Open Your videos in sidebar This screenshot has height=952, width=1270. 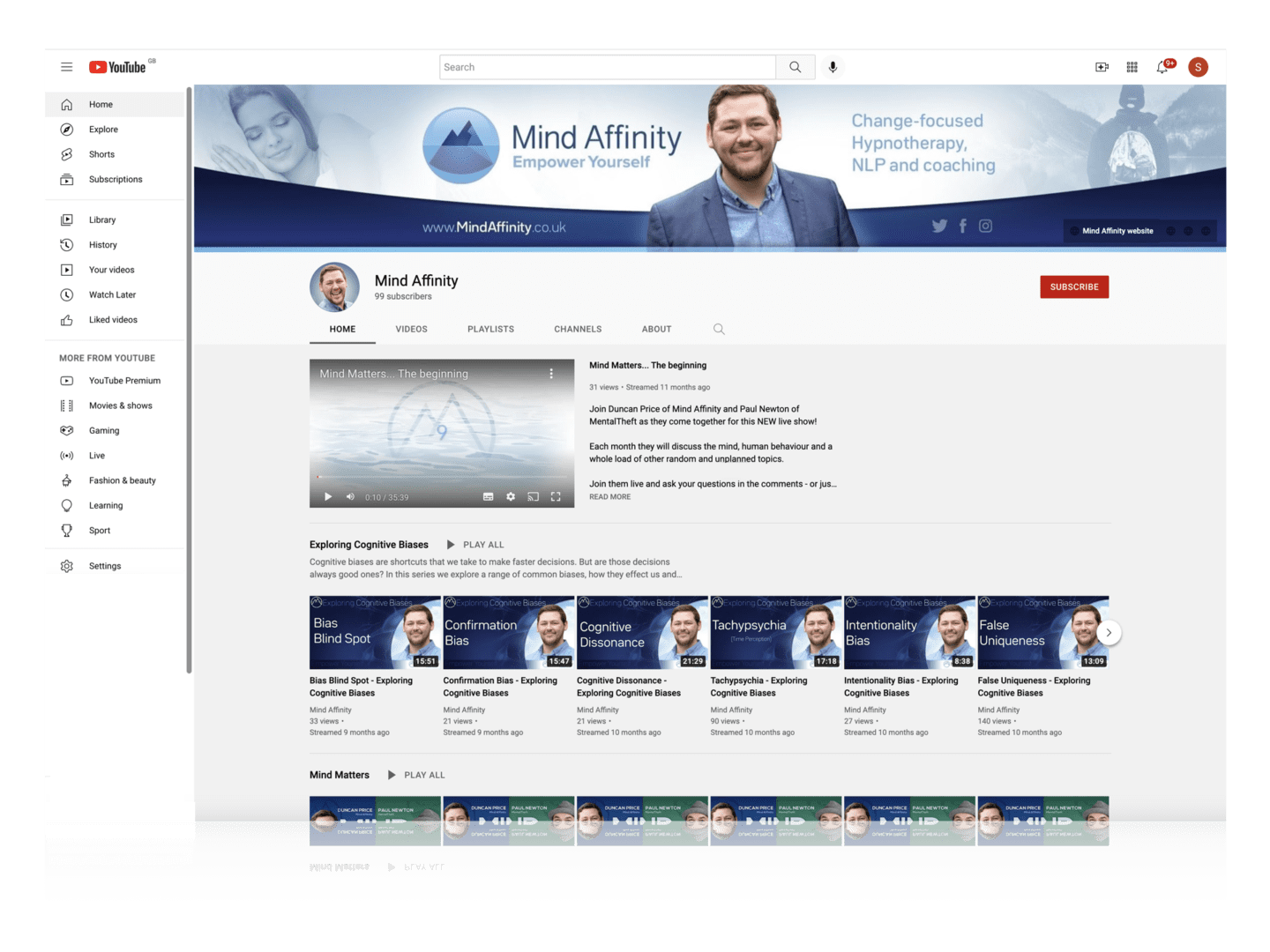pyautogui.click(x=115, y=270)
